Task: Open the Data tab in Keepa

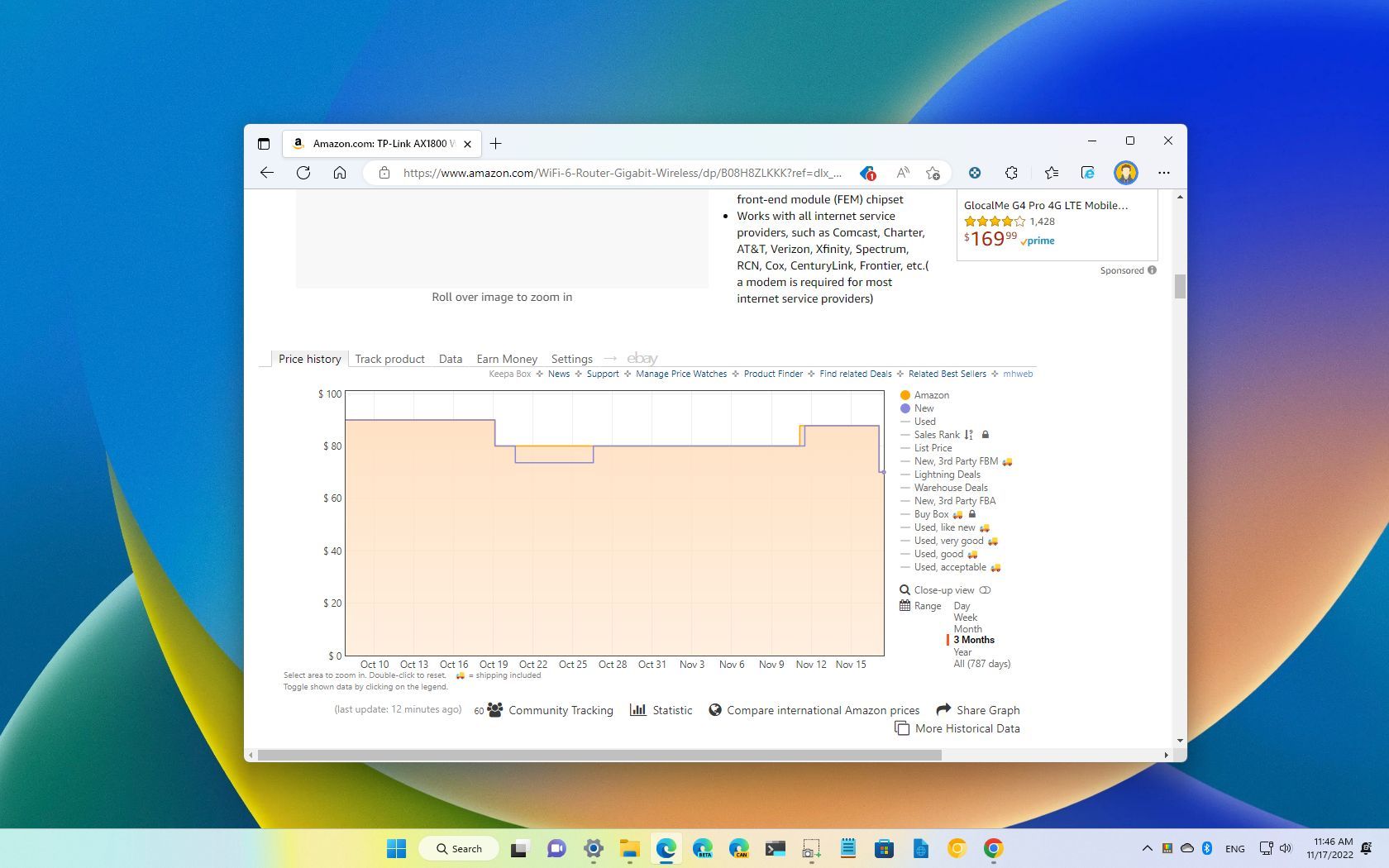Action: coord(450,359)
